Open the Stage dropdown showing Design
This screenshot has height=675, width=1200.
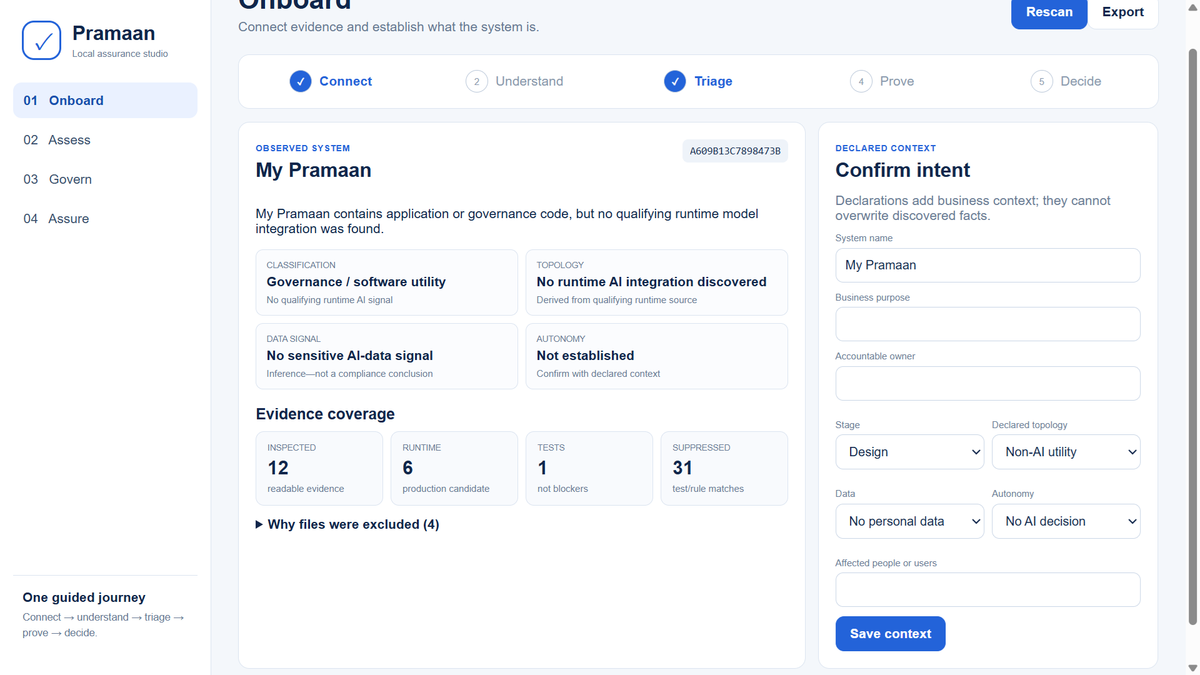click(910, 452)
